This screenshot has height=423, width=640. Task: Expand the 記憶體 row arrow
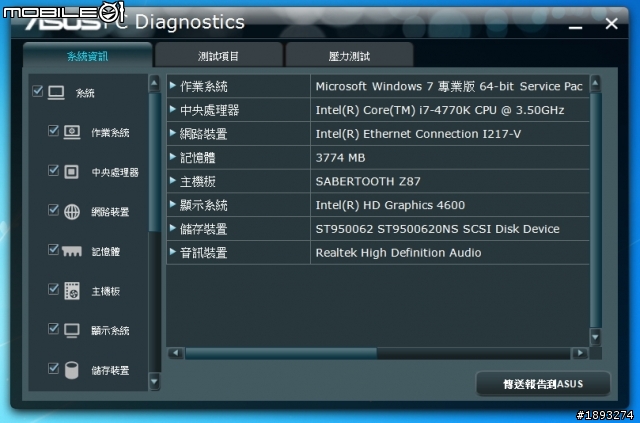[173, 156]
